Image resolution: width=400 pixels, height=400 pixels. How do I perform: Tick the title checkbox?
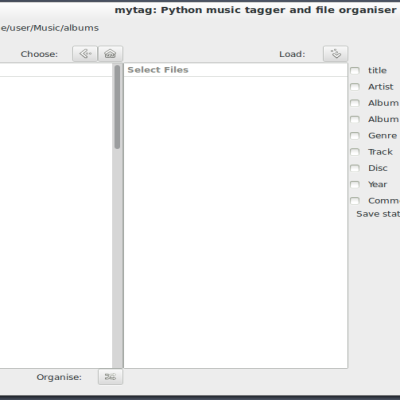pyautogui.click(x=355, y=71)
